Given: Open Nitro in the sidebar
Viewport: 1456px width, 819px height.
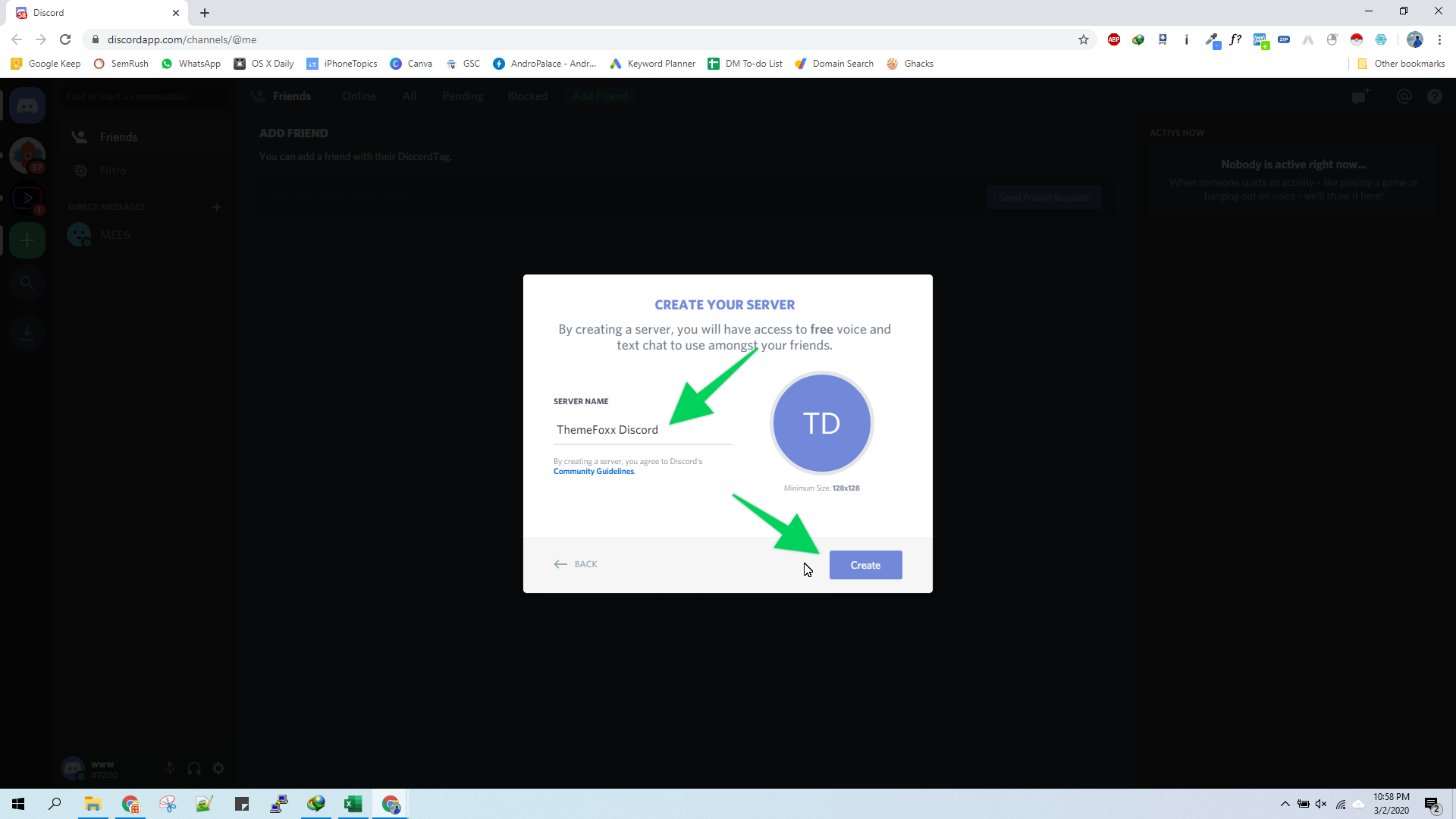Looking at the screenshot, I should click(x=145, y=171).
